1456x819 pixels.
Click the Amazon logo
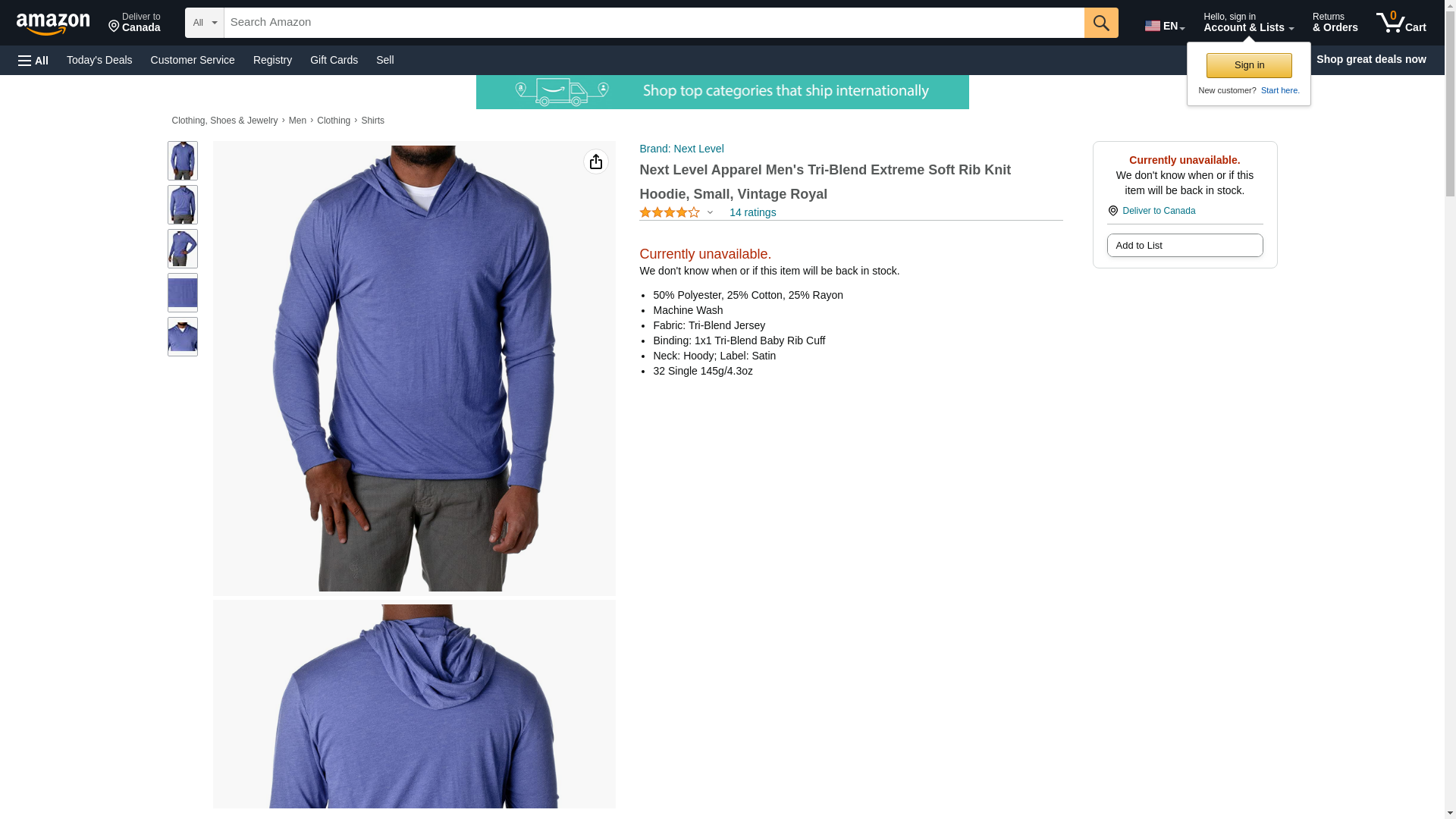point(53,24)
